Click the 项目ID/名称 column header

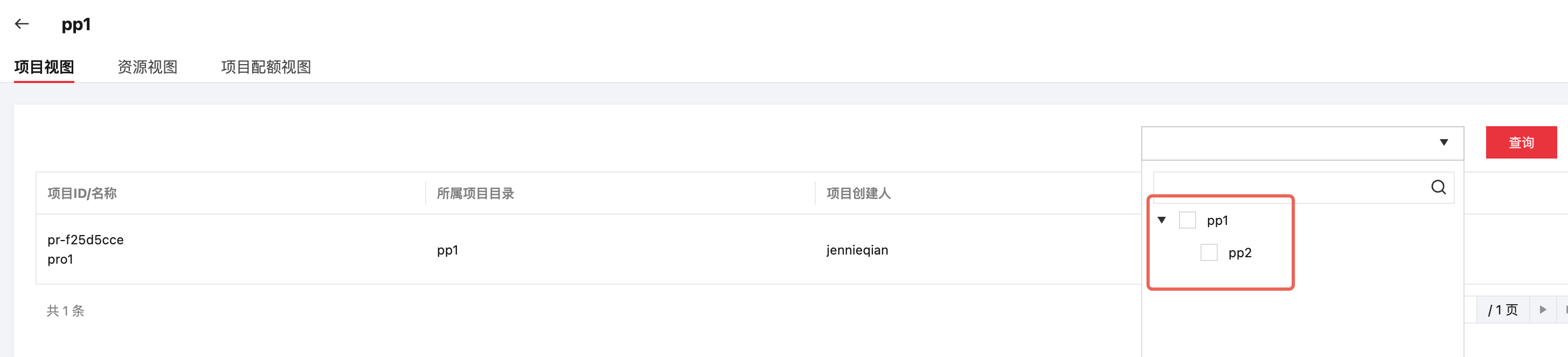82,194
